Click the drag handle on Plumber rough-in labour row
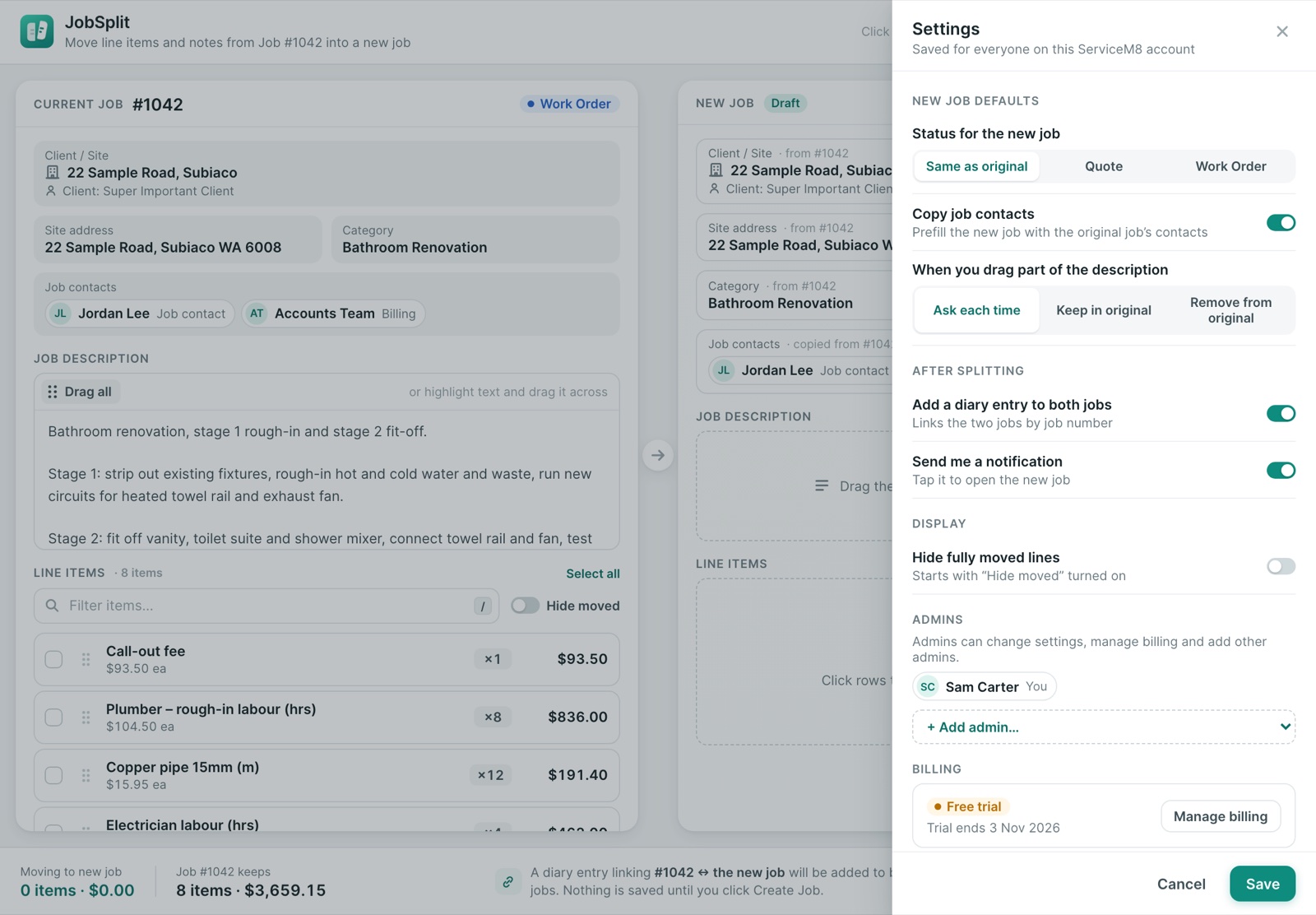Image resolution: width=1316 pixels, height=915 pixels. 86,718
